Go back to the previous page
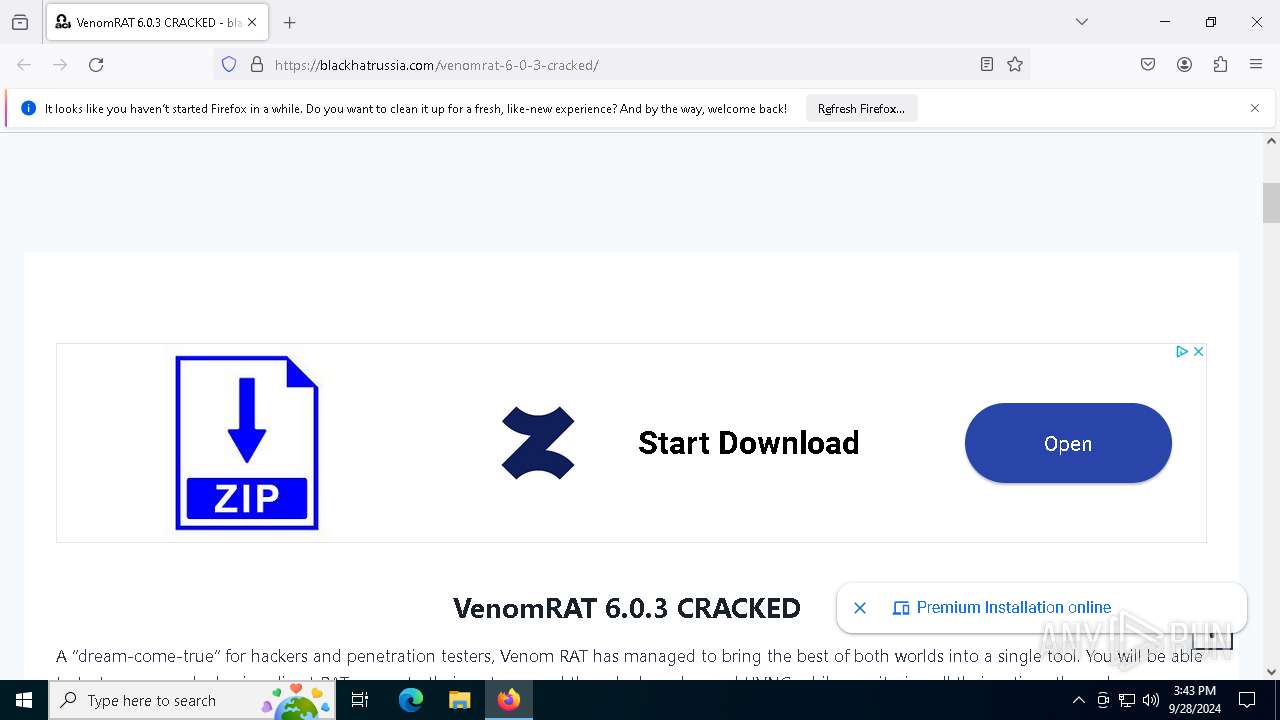 pos(24,65)
